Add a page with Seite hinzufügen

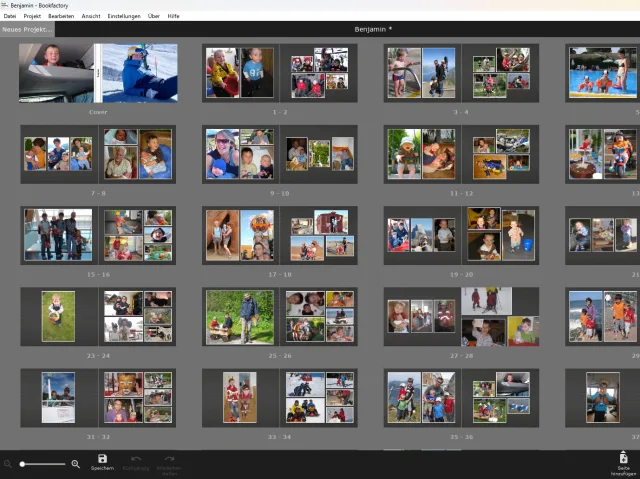coord(623,459)
